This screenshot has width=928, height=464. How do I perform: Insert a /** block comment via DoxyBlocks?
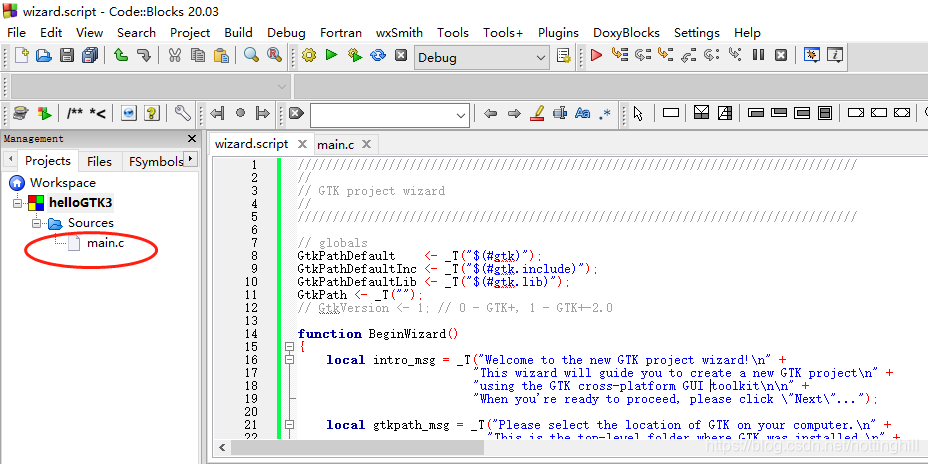(x=75, y=113)
